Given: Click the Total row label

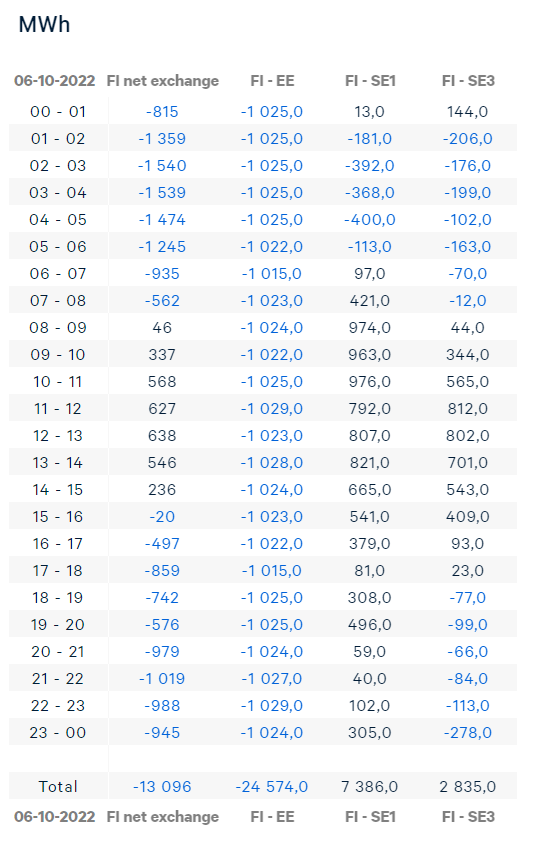Looking at the screenshot, I should (x=58, y=787).
